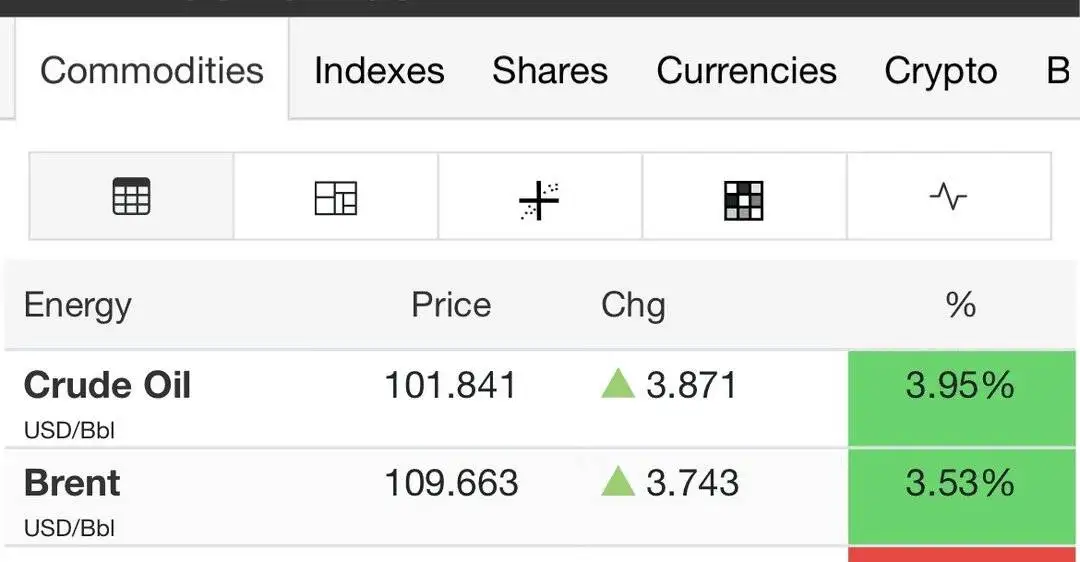Click the Chg column header
The image size is (1080, 562).
(633, 306)
